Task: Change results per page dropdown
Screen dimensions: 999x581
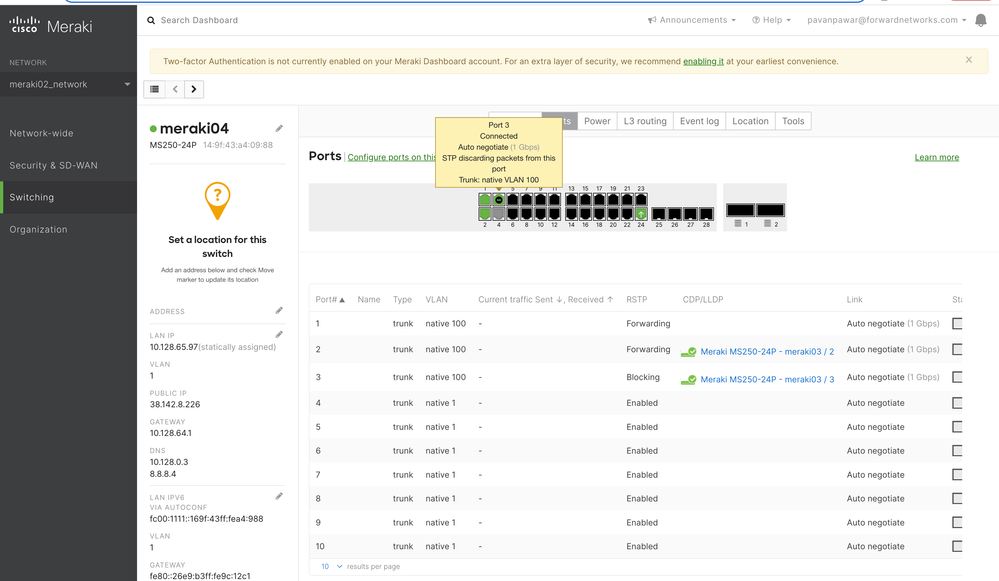Action: 331,567
